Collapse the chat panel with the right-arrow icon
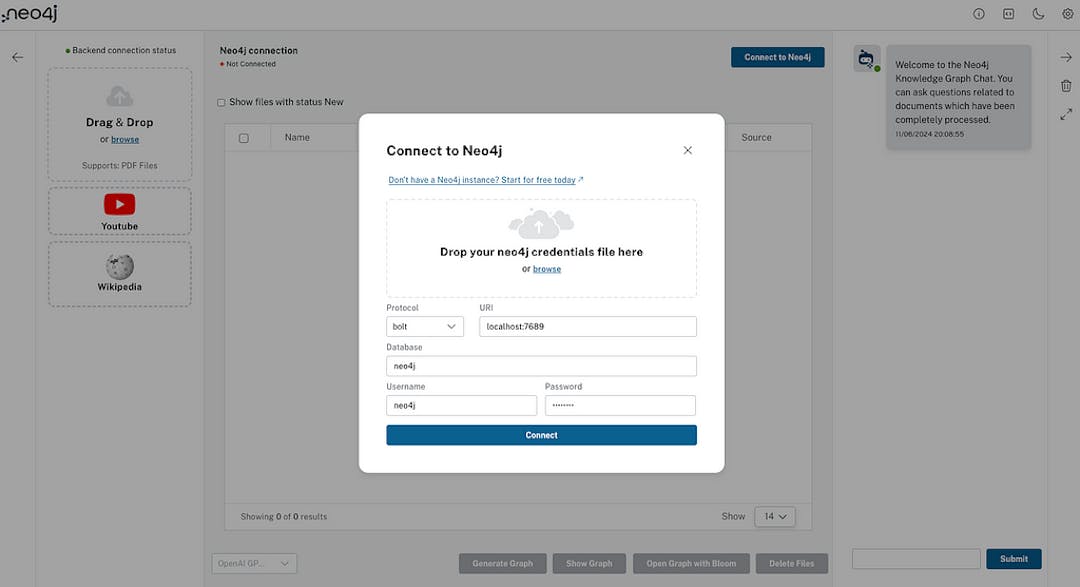This screenshot has width=1080, height=587. pos(1065,57)
